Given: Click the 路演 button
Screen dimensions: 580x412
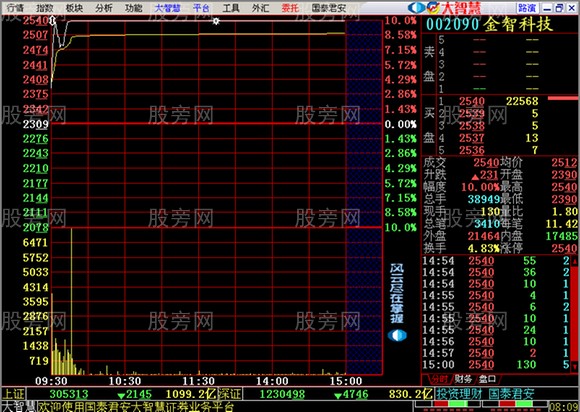Looking at the screenshot, I should tap(527, 8).
